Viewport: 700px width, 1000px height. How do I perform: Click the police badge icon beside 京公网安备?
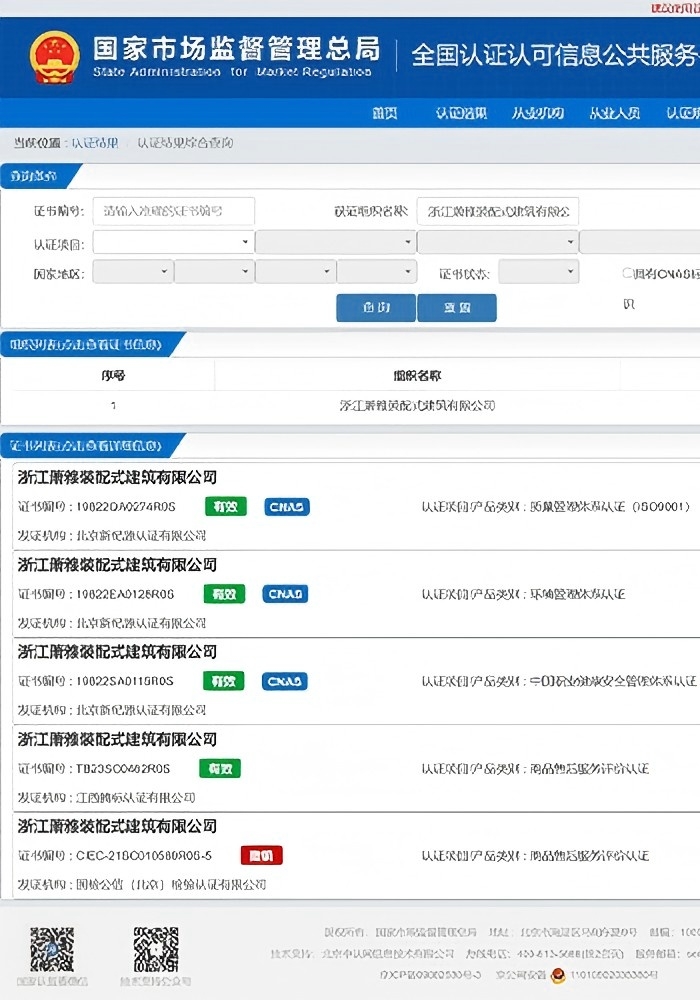tap(558, 976)
